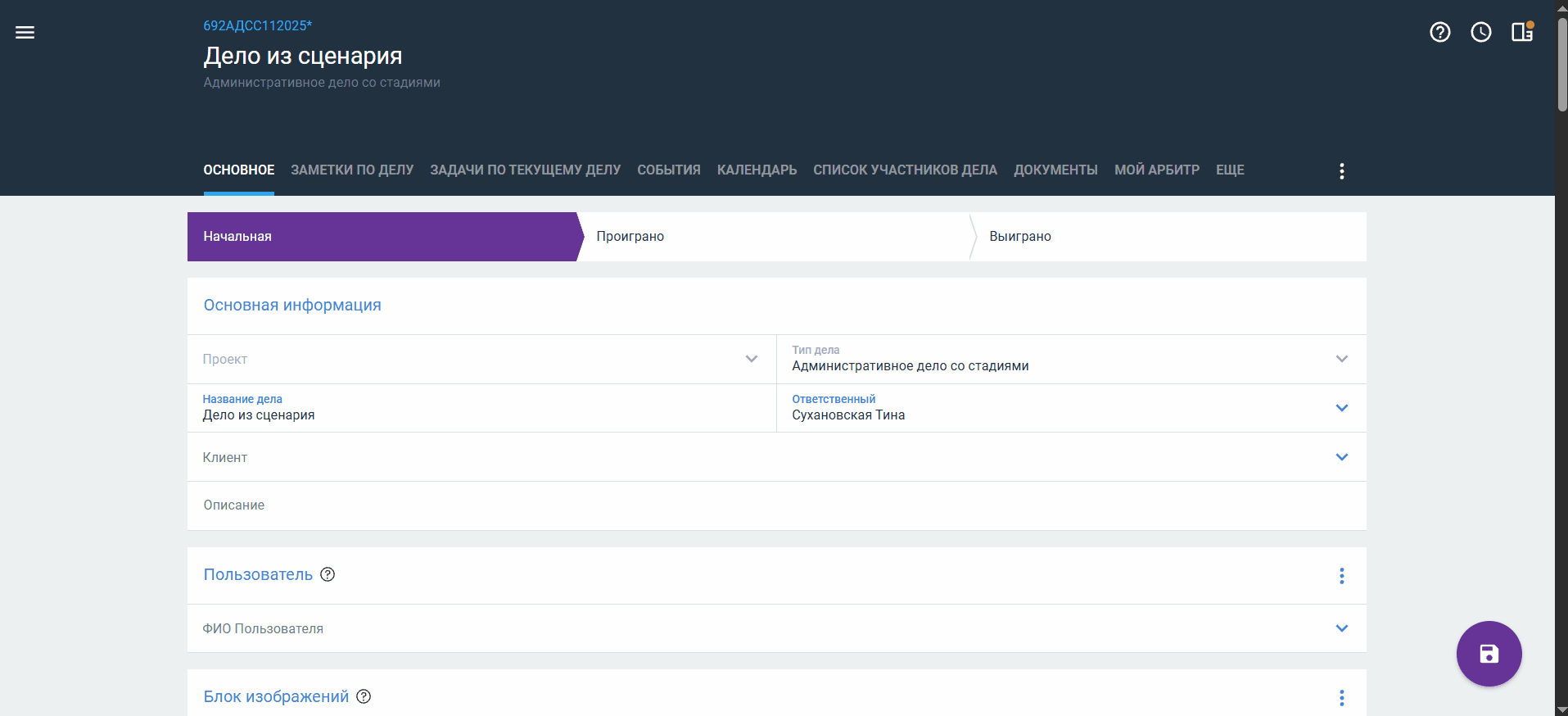Click the case number link 692АДСС112025
Screen dimensions: 1568x716
[257, 25]
